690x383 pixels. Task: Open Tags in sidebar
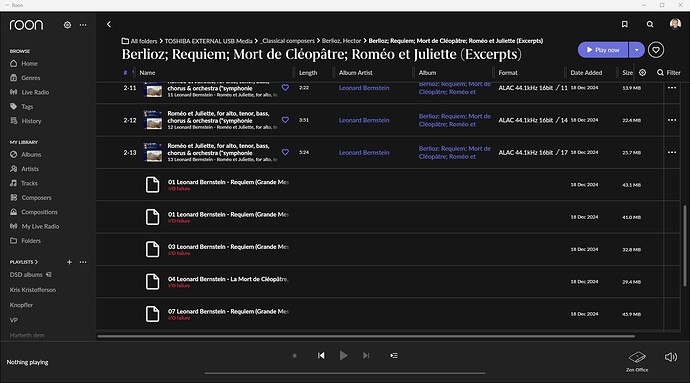[22, 107]
